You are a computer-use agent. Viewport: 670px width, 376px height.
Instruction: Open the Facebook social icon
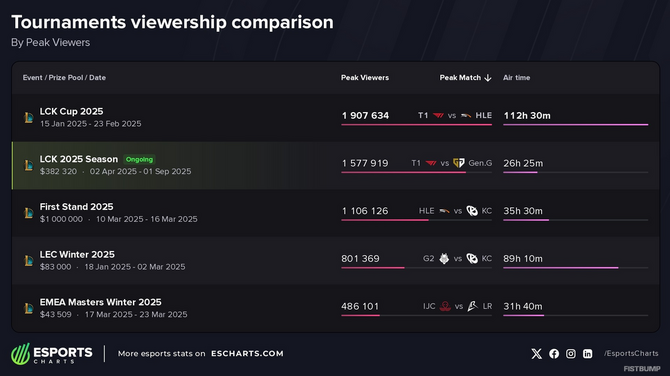554,354
